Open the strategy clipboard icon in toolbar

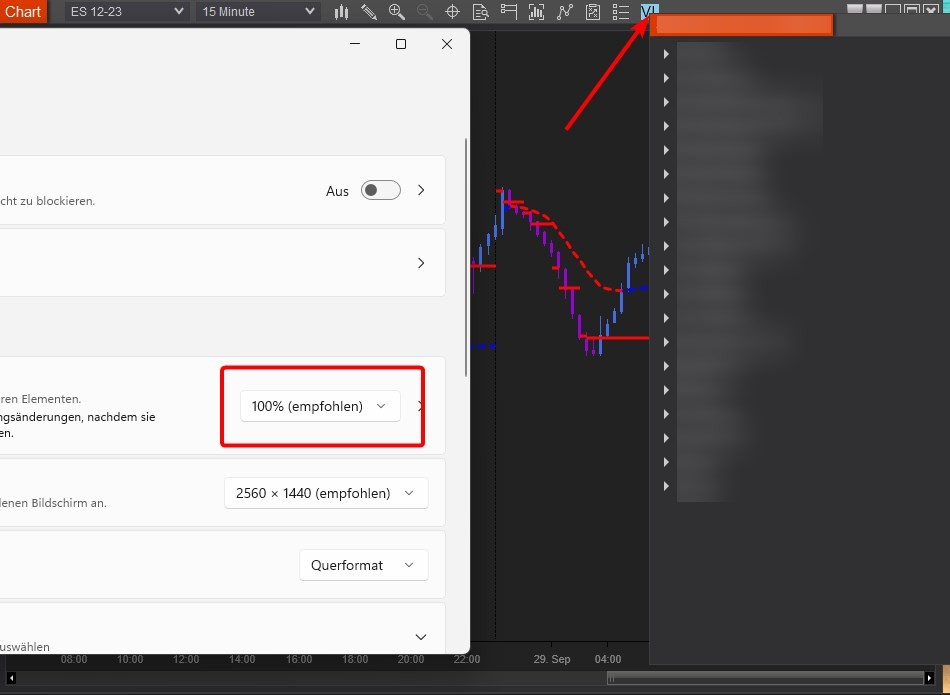tap(593, 12)
